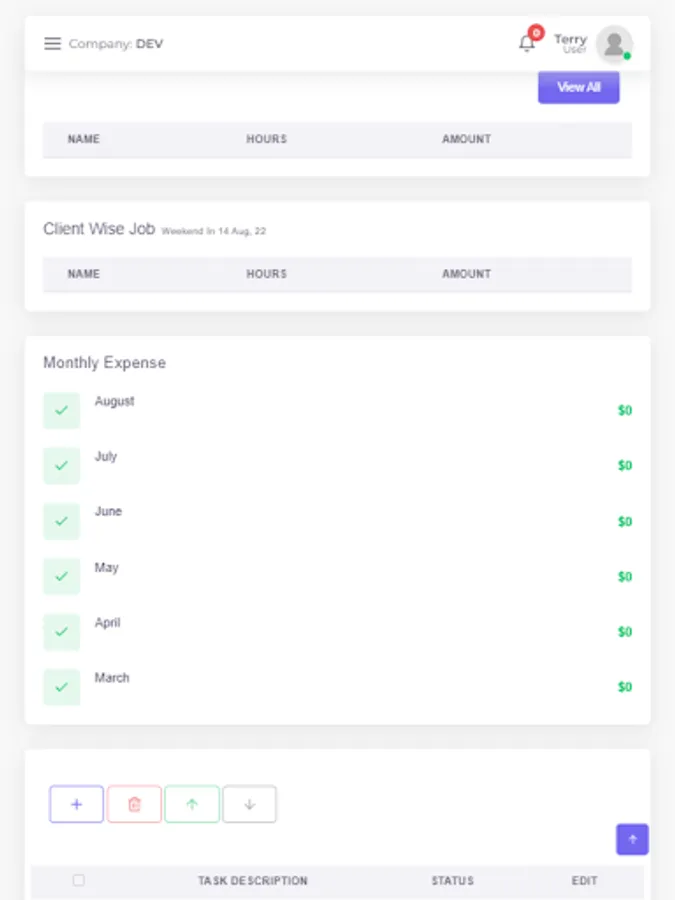Toggle the select-all checkbox in task table
Image resolution: width=675 pixels, height=900 pixels.
click(x=79, y=880)
